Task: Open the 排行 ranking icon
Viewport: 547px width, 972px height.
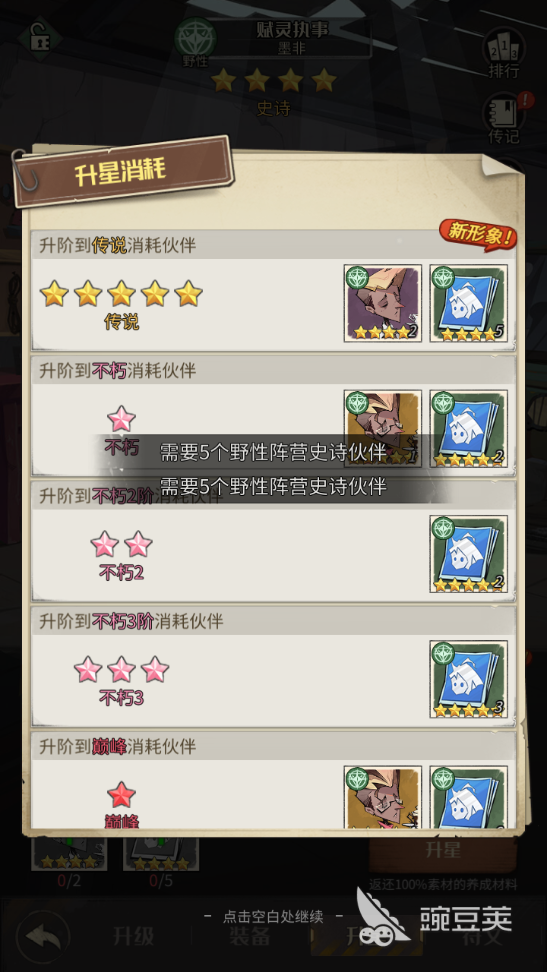Action: (x=504, y=53)
